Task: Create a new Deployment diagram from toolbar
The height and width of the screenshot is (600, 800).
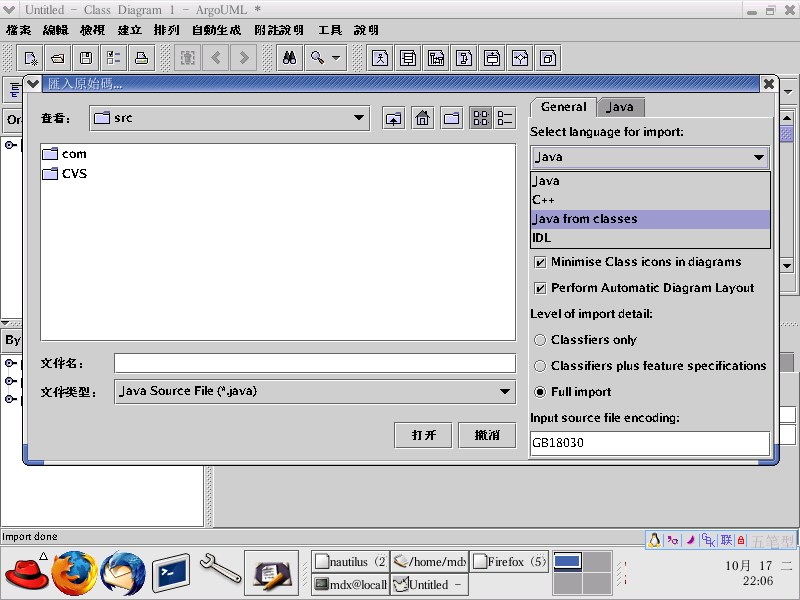Action: pos(548,58)
